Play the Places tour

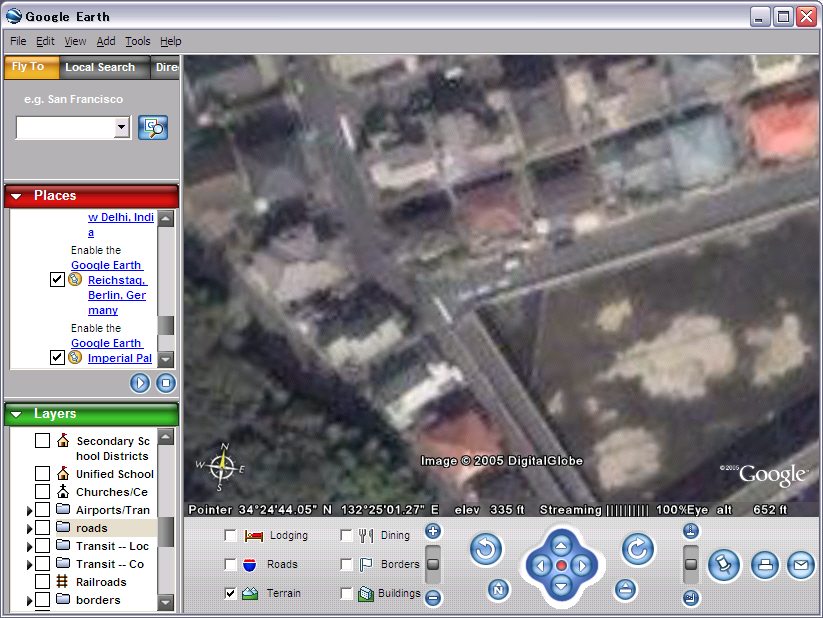(140, 383)
